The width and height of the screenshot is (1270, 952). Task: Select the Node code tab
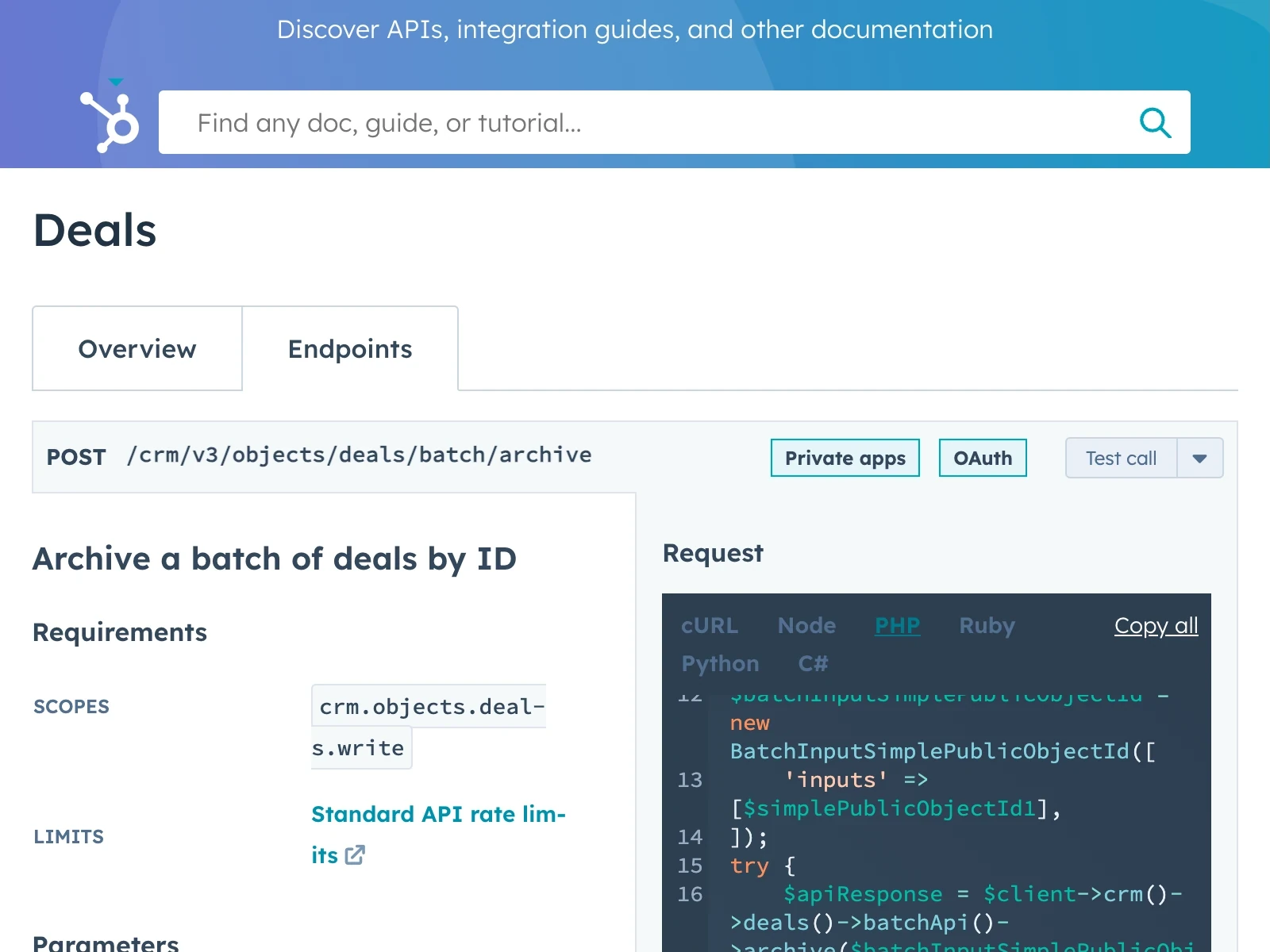806,626
